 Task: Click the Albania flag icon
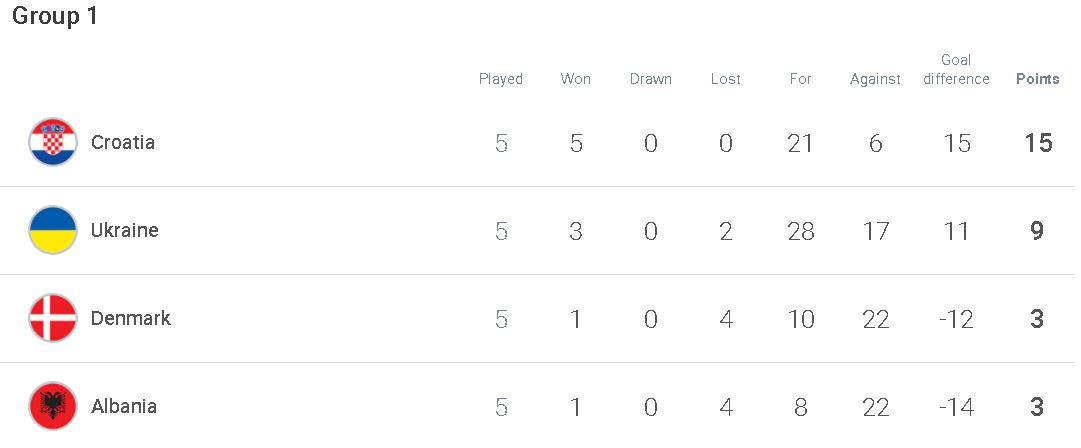(x=53, y=406)
